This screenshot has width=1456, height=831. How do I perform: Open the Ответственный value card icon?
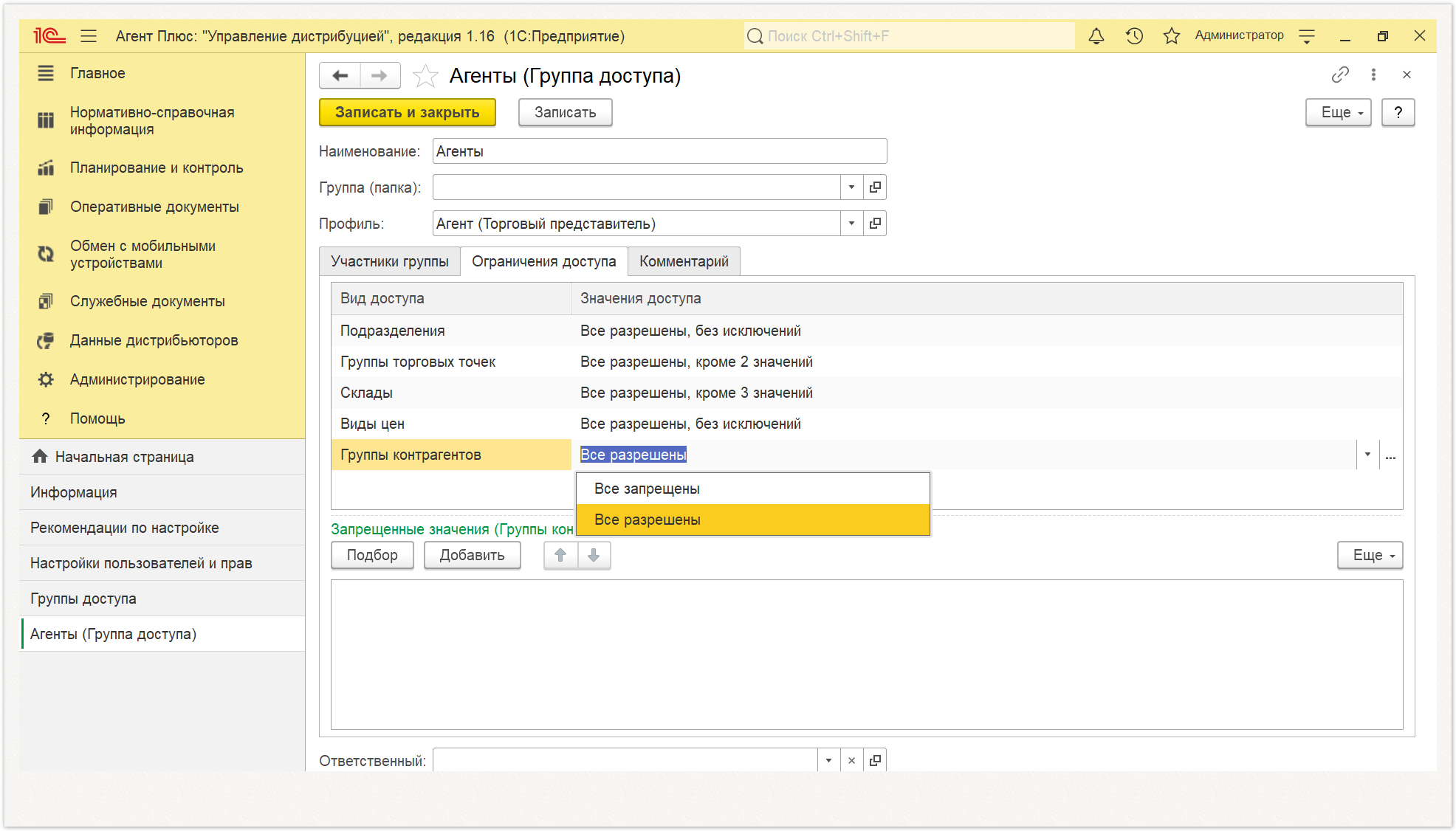click(x=875, y=760)
